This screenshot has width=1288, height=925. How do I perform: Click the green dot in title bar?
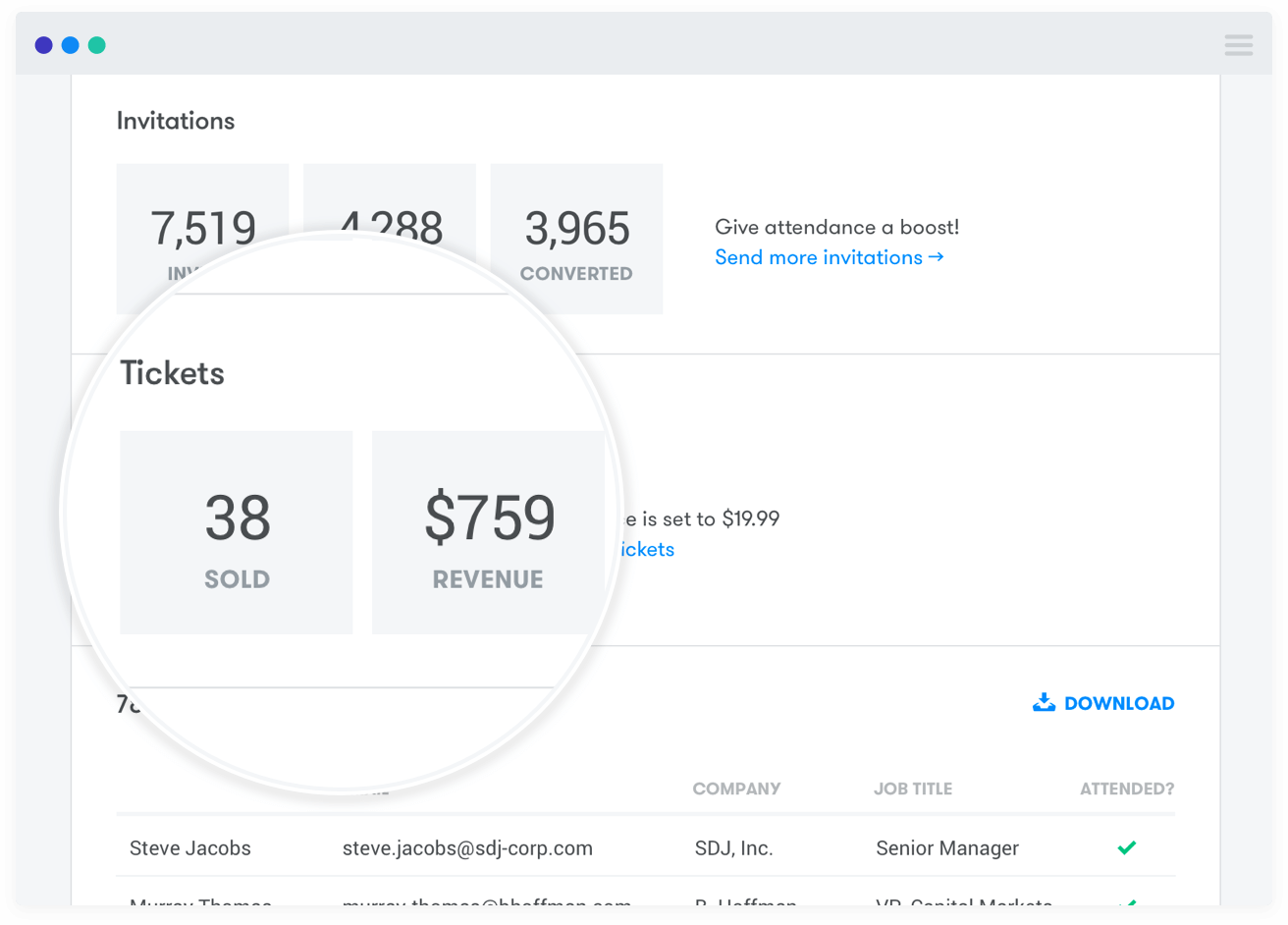[97, 45]
